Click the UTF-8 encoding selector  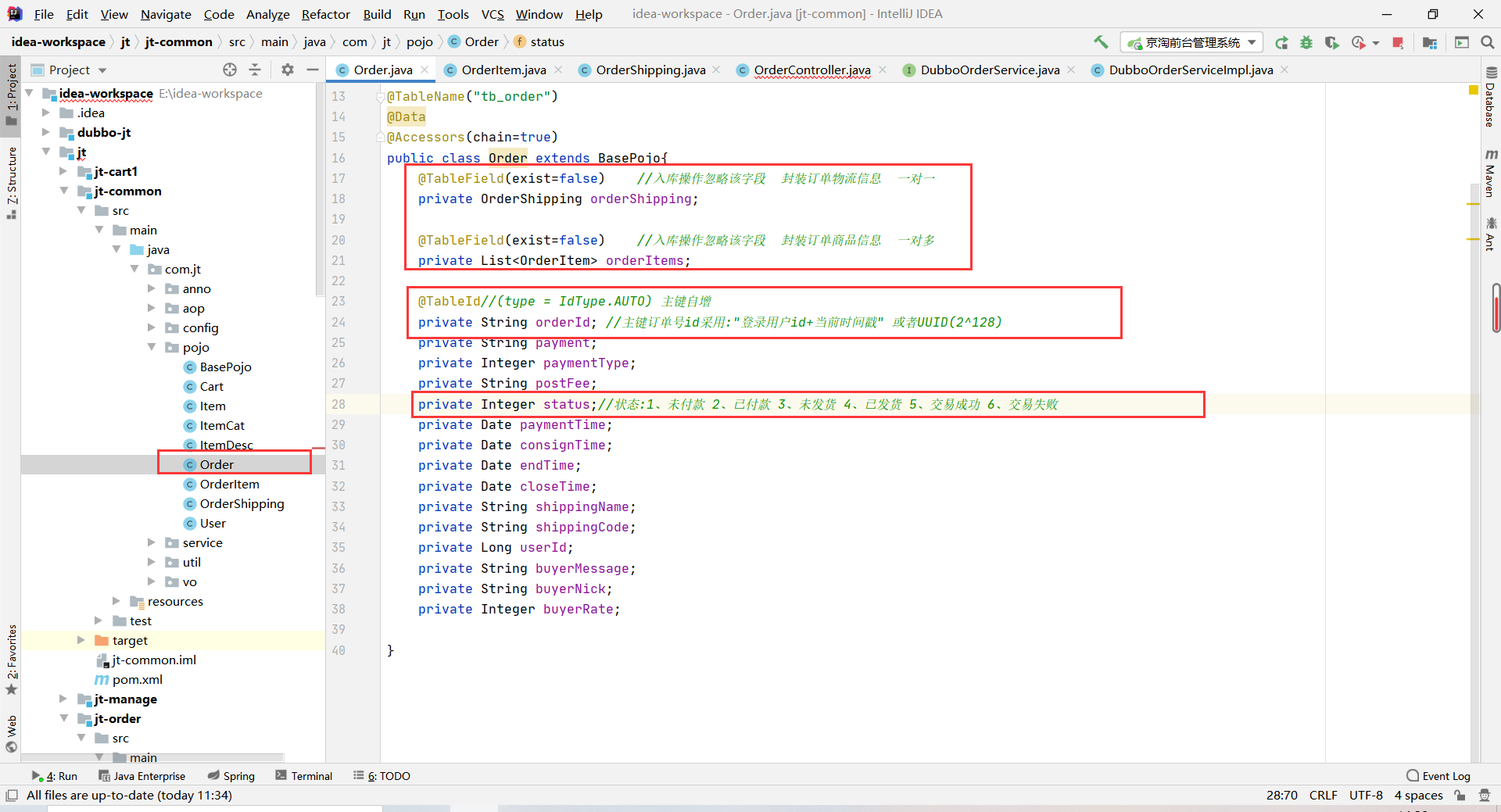(1366, 796)
